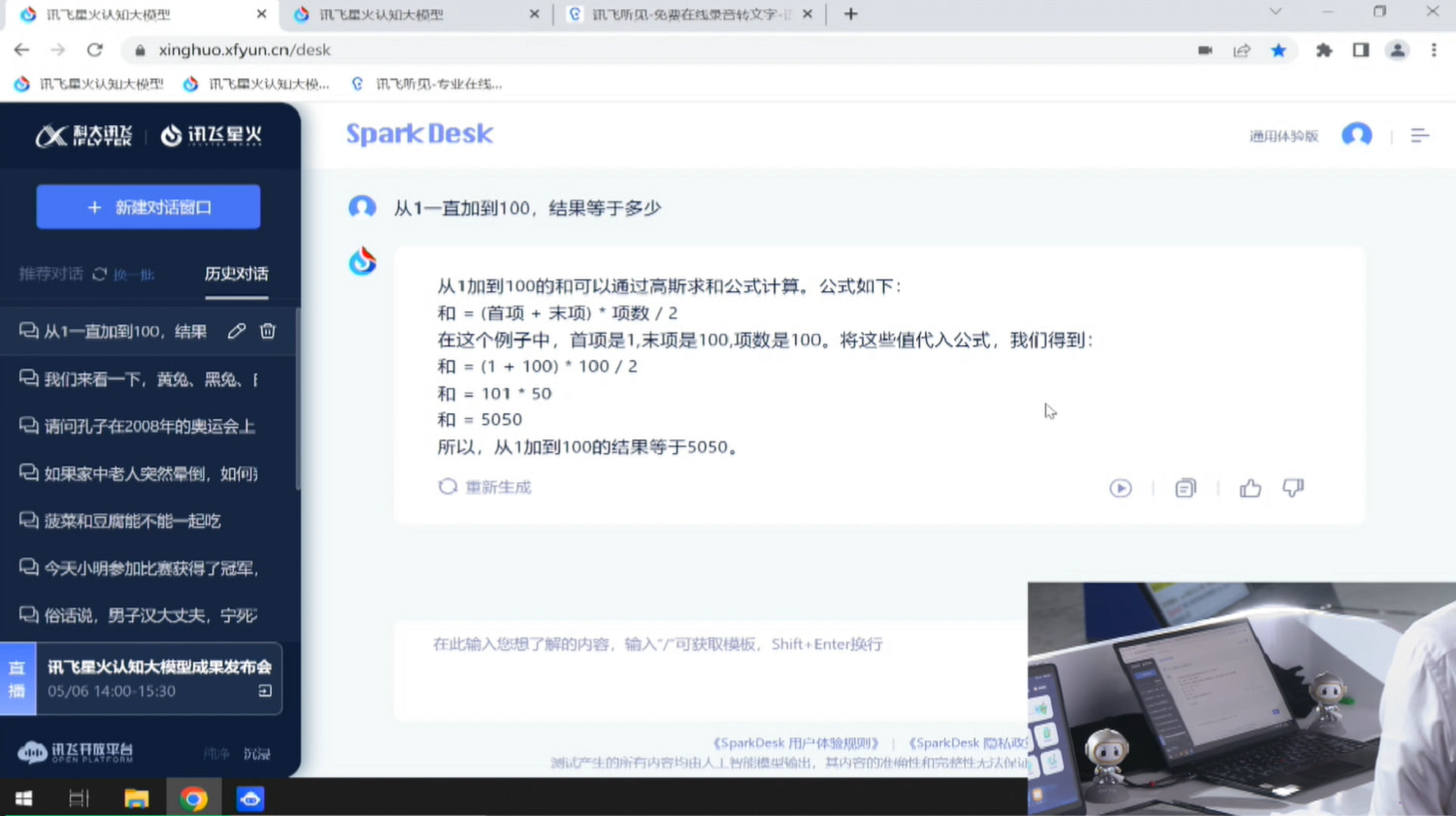Click the webcam video overlay thumbnail
The image size is (1456, 816).
(1241, 699)
